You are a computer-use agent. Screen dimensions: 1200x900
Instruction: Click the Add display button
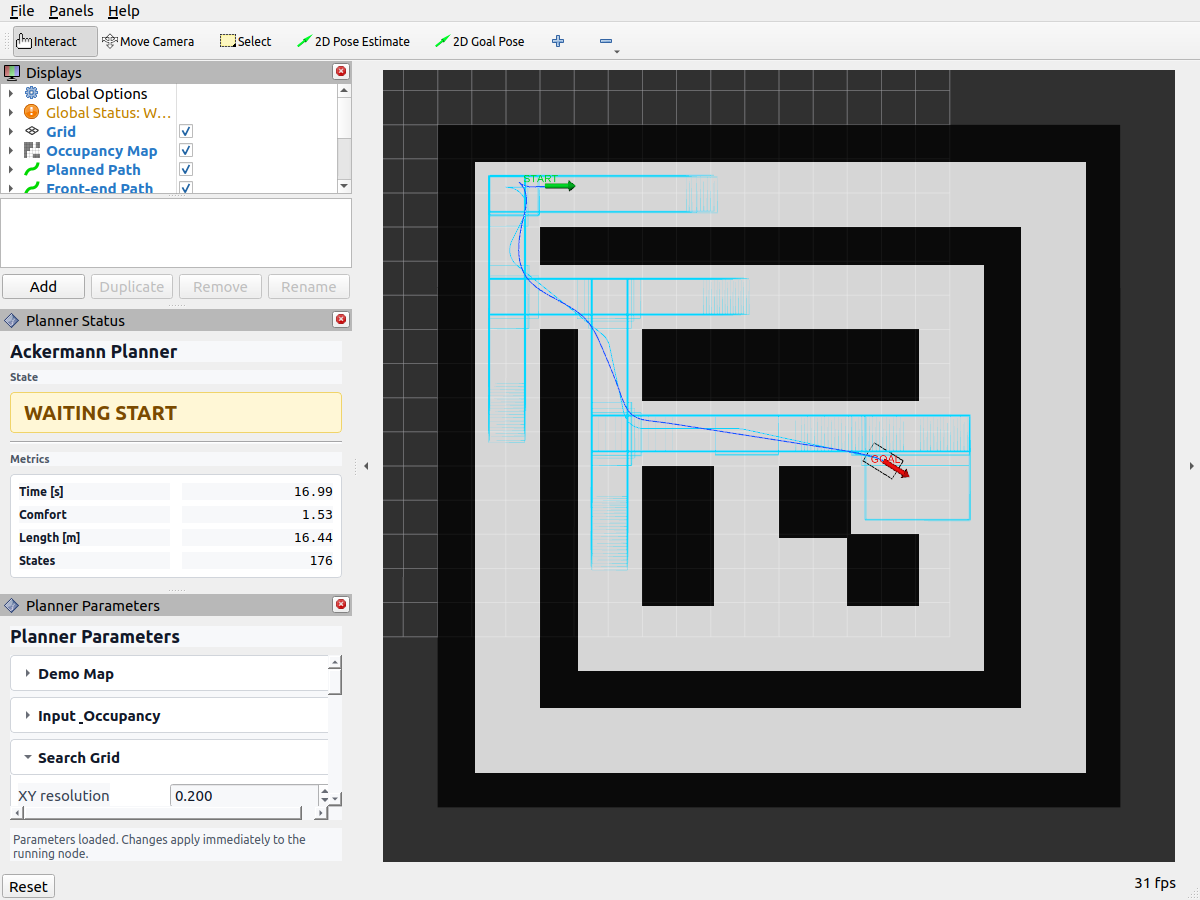tap(43, 286)
